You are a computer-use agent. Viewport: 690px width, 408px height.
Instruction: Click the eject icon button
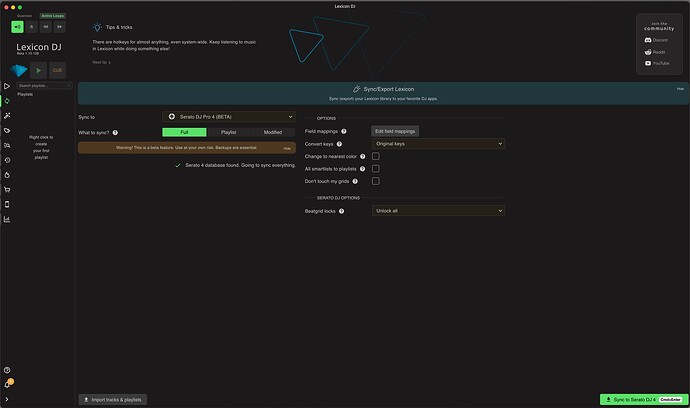[x=31, y=27]
